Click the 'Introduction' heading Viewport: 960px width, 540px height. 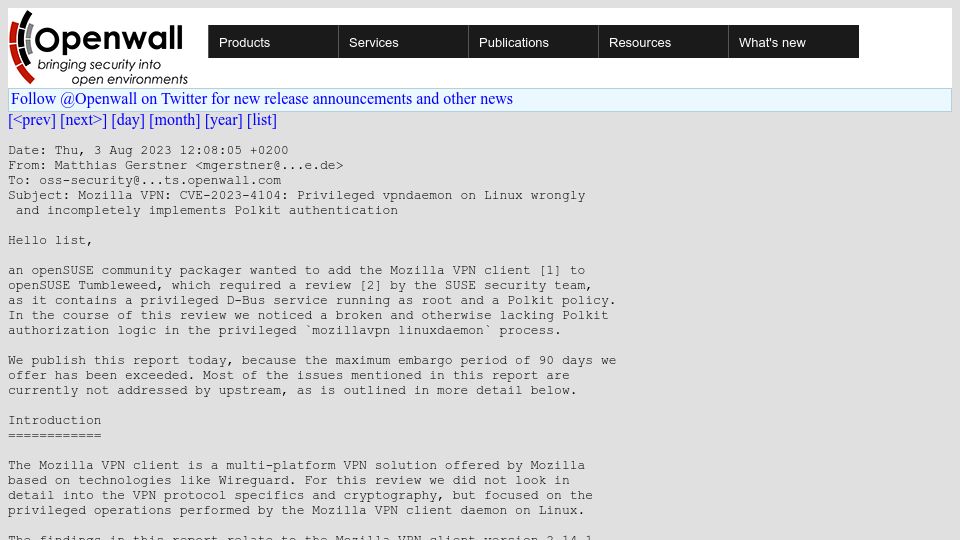tap(54, 421)
